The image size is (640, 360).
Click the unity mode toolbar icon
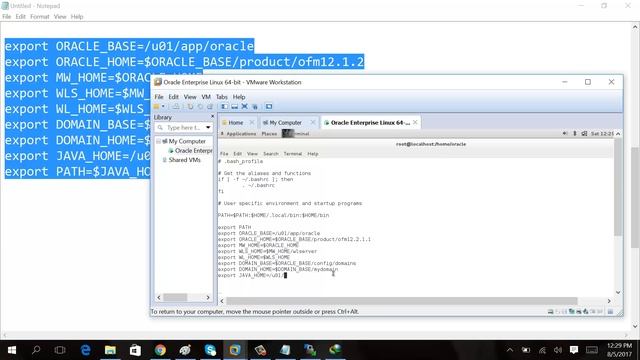[255, 107]
